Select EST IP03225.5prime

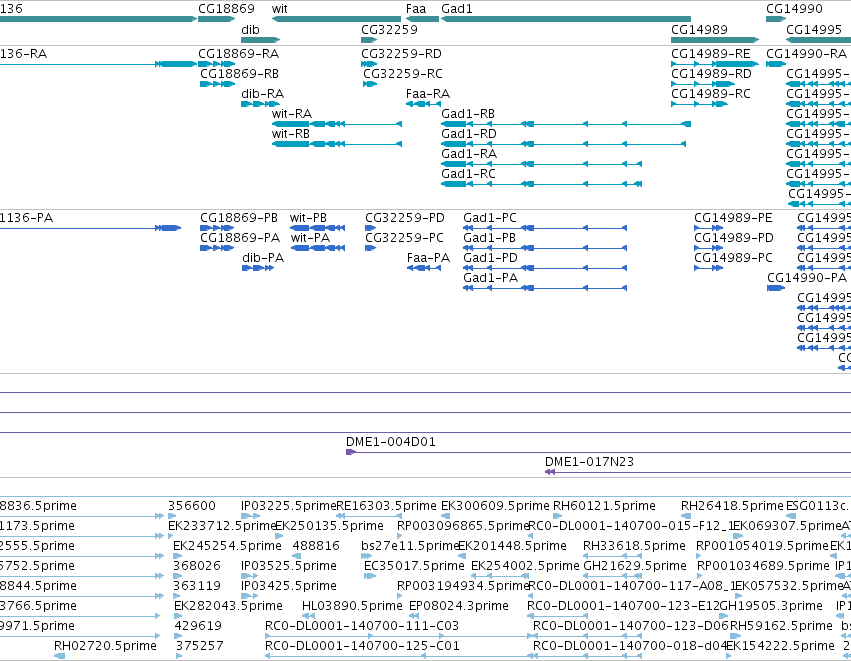[x=250, y=516]
